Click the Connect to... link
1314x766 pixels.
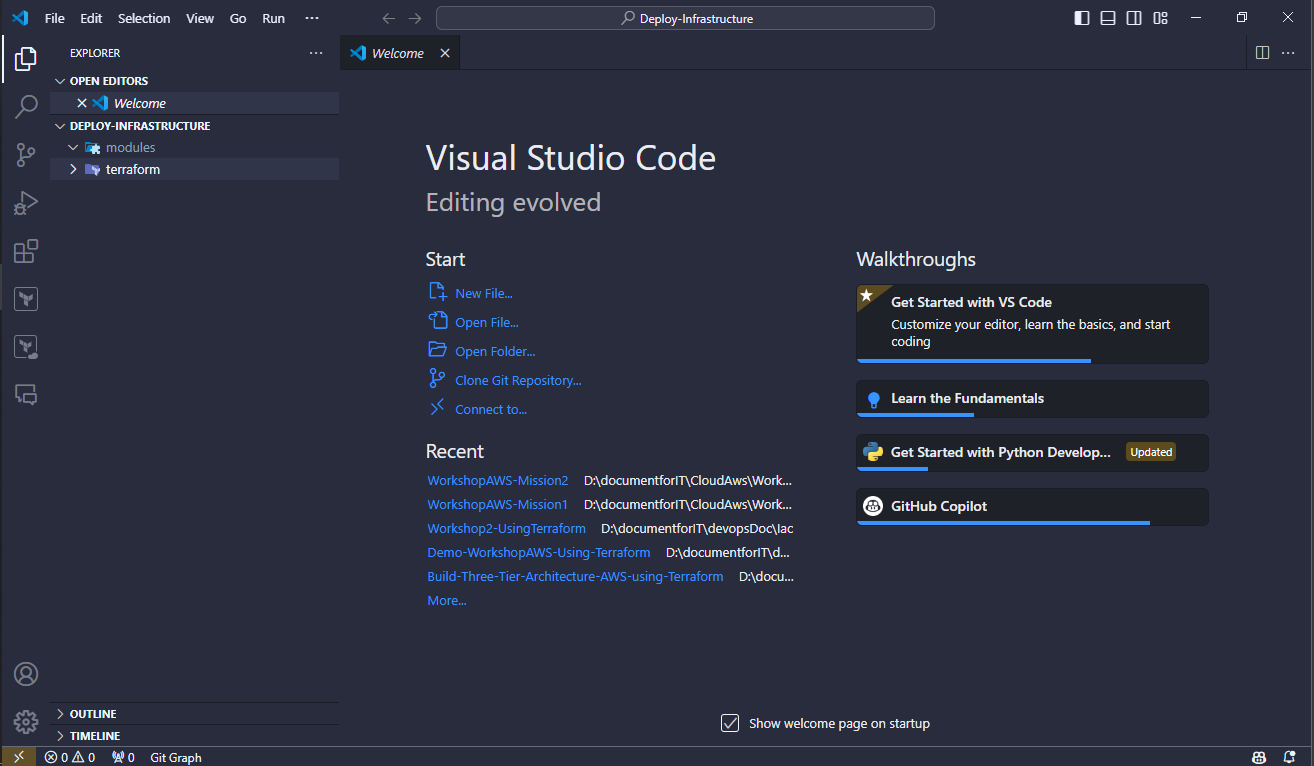tap(490, 409)
